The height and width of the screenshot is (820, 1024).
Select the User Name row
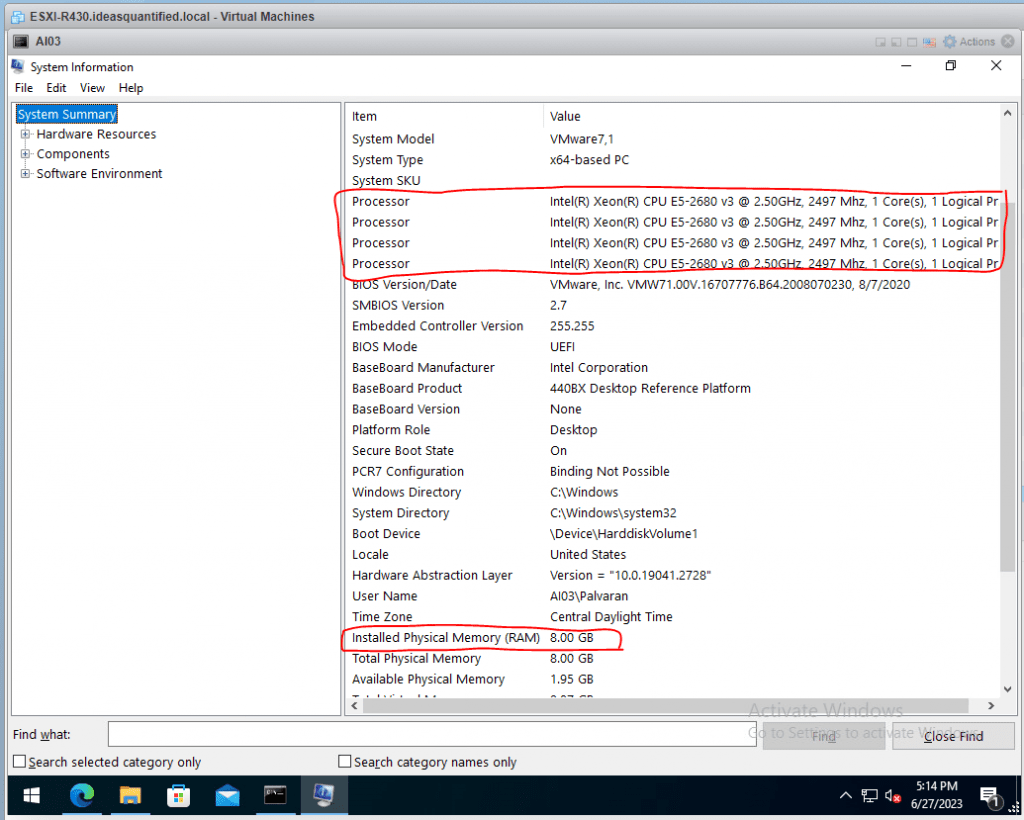(673, 596)
